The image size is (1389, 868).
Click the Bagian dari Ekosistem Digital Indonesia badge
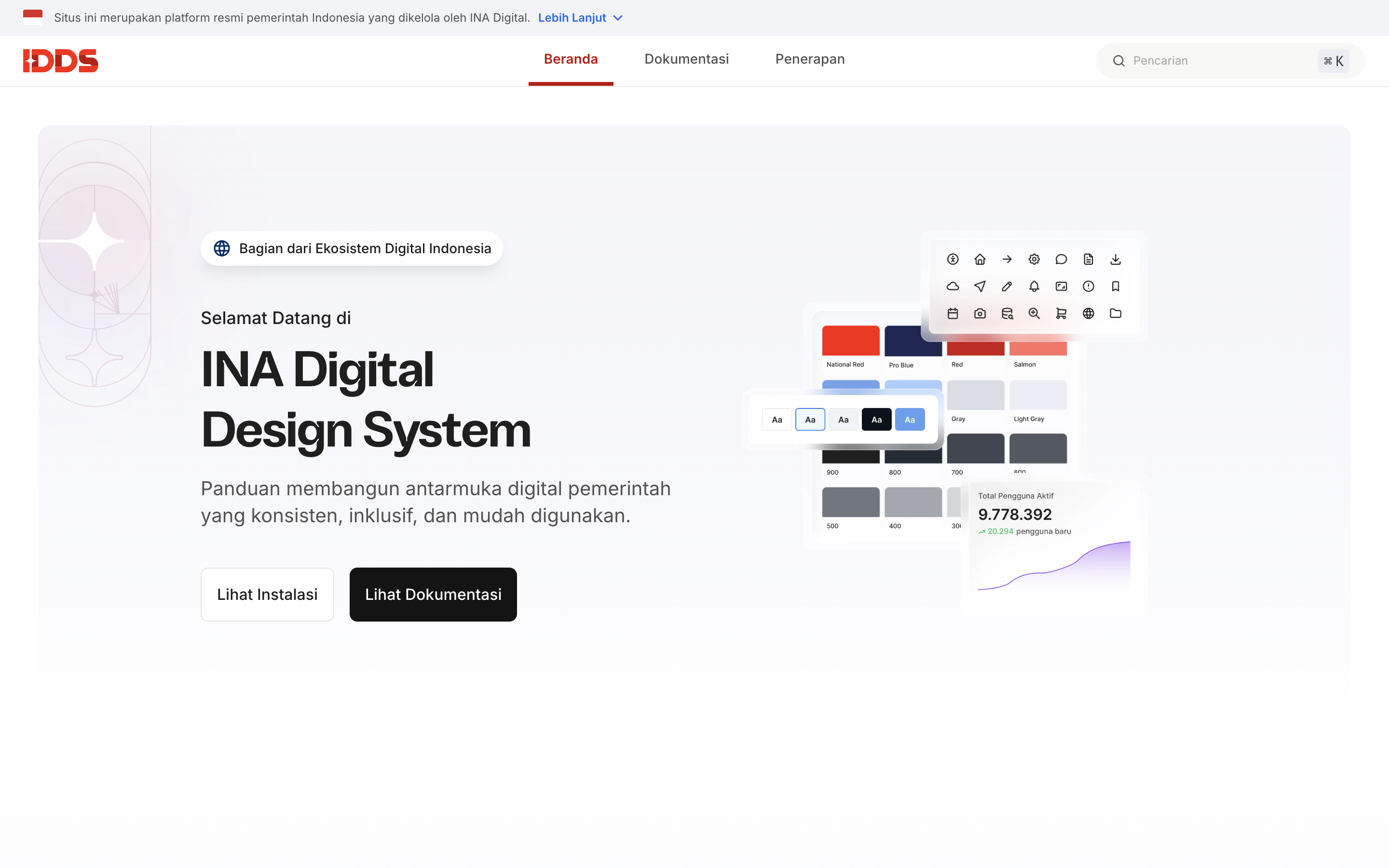click(x=352, y=248)
